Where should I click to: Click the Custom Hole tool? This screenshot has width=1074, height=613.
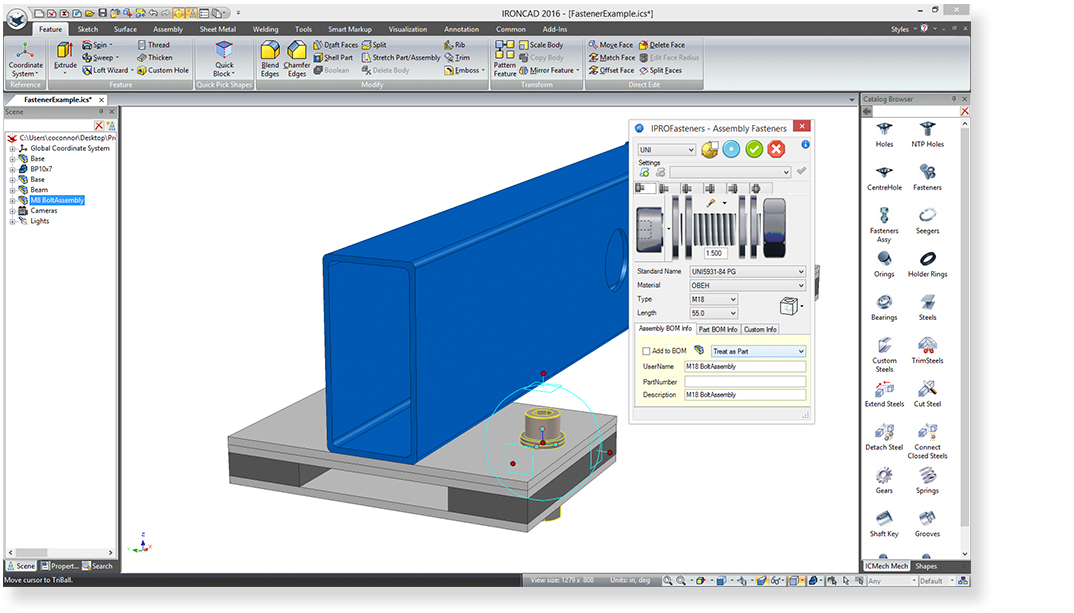click(162, 71)
